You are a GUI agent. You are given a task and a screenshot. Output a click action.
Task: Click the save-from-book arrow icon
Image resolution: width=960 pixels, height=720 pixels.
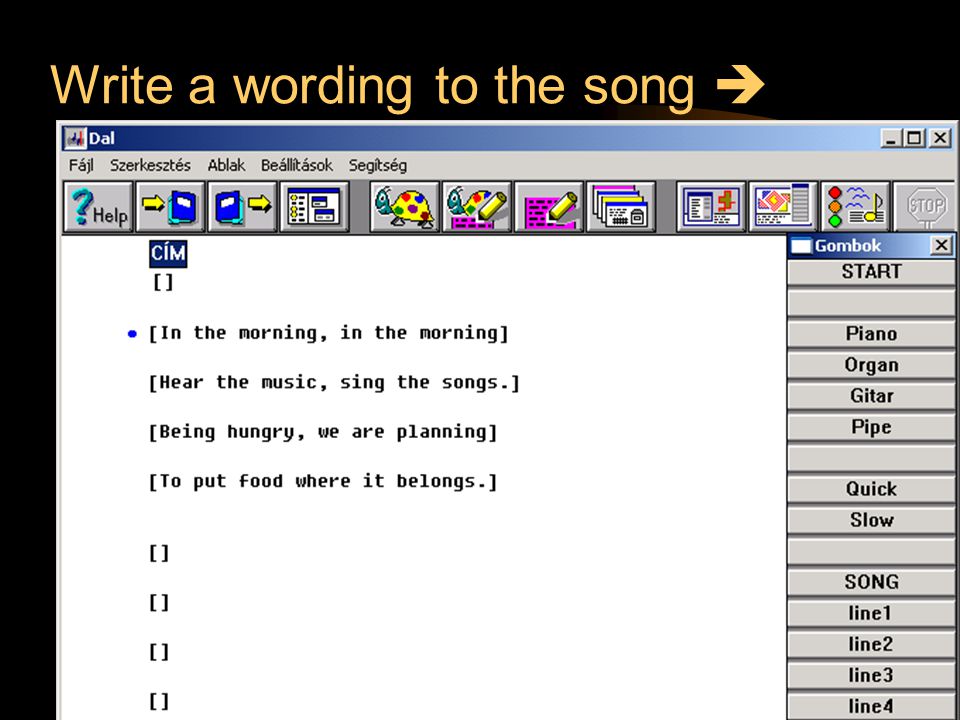(242, 207)
